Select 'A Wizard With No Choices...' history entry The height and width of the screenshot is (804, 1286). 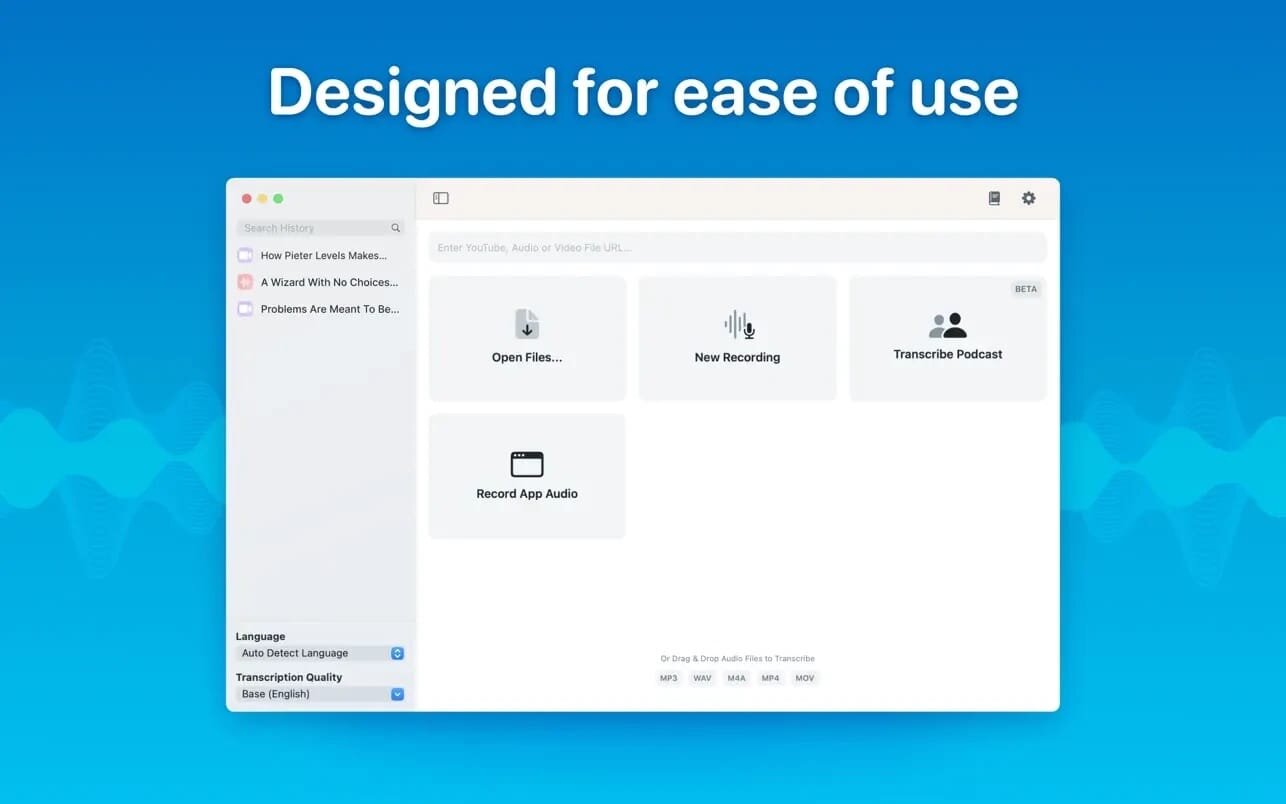328,283
